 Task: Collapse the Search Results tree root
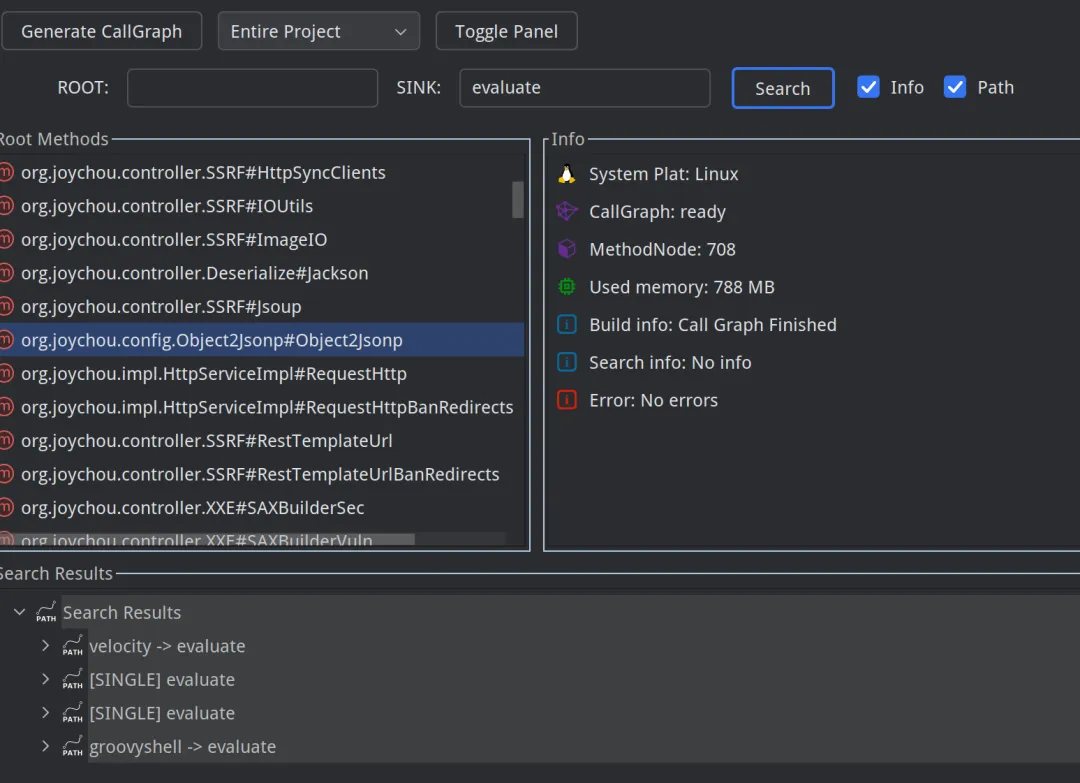point(19,612)
